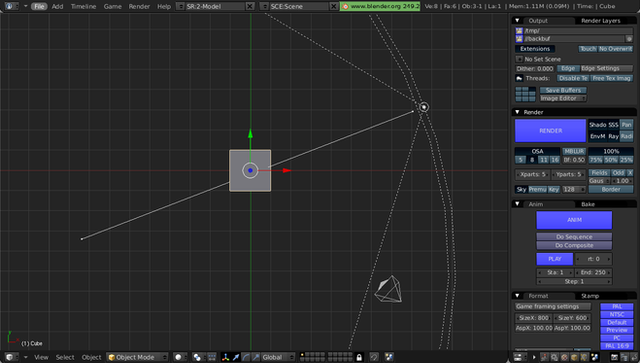Click the NTSC preset button
This screenshot has height=363, width=640.
point(617,314)
